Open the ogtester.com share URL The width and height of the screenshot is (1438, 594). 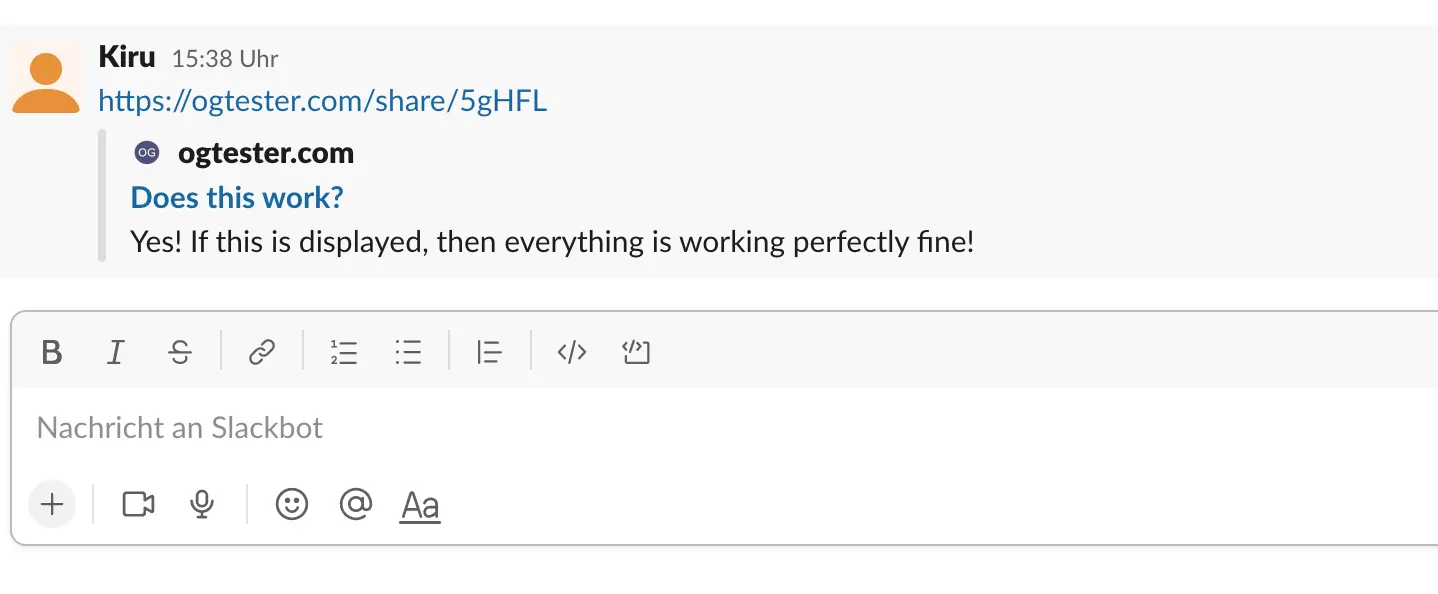click(x=323, y=101)
